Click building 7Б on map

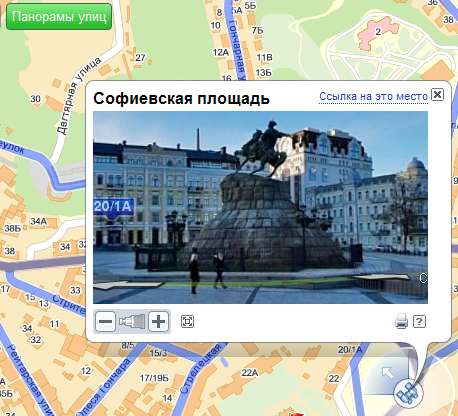(x=257, y=30)
